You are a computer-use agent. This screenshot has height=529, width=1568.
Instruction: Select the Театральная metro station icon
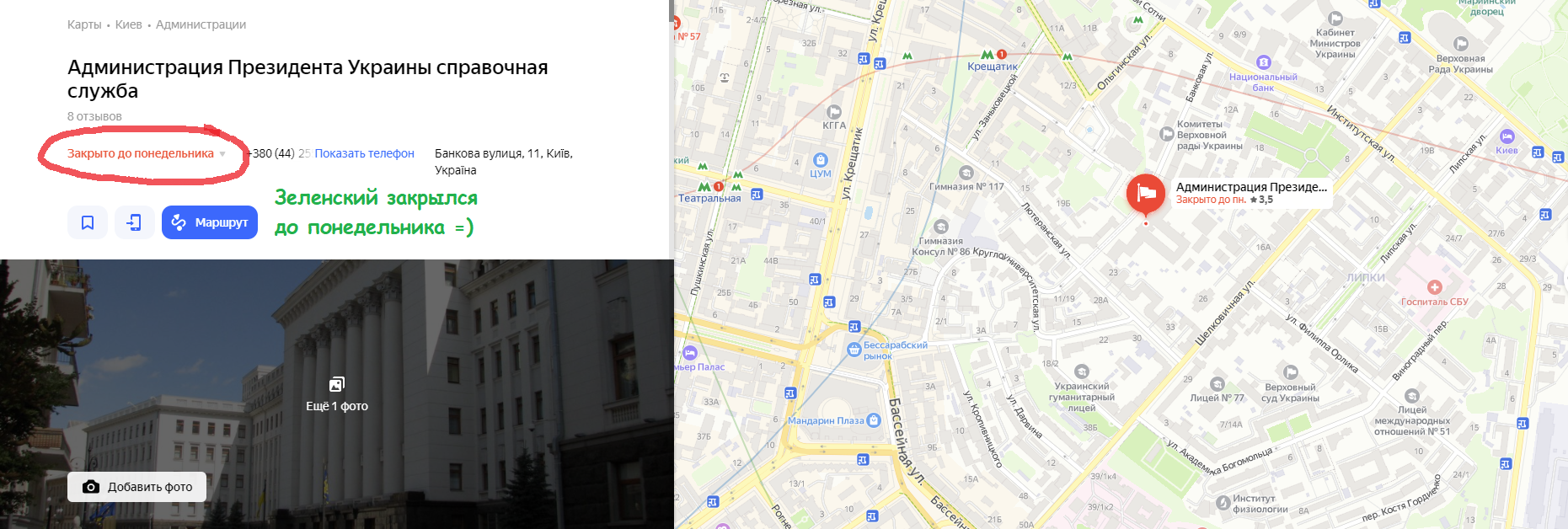click(704, 186)
